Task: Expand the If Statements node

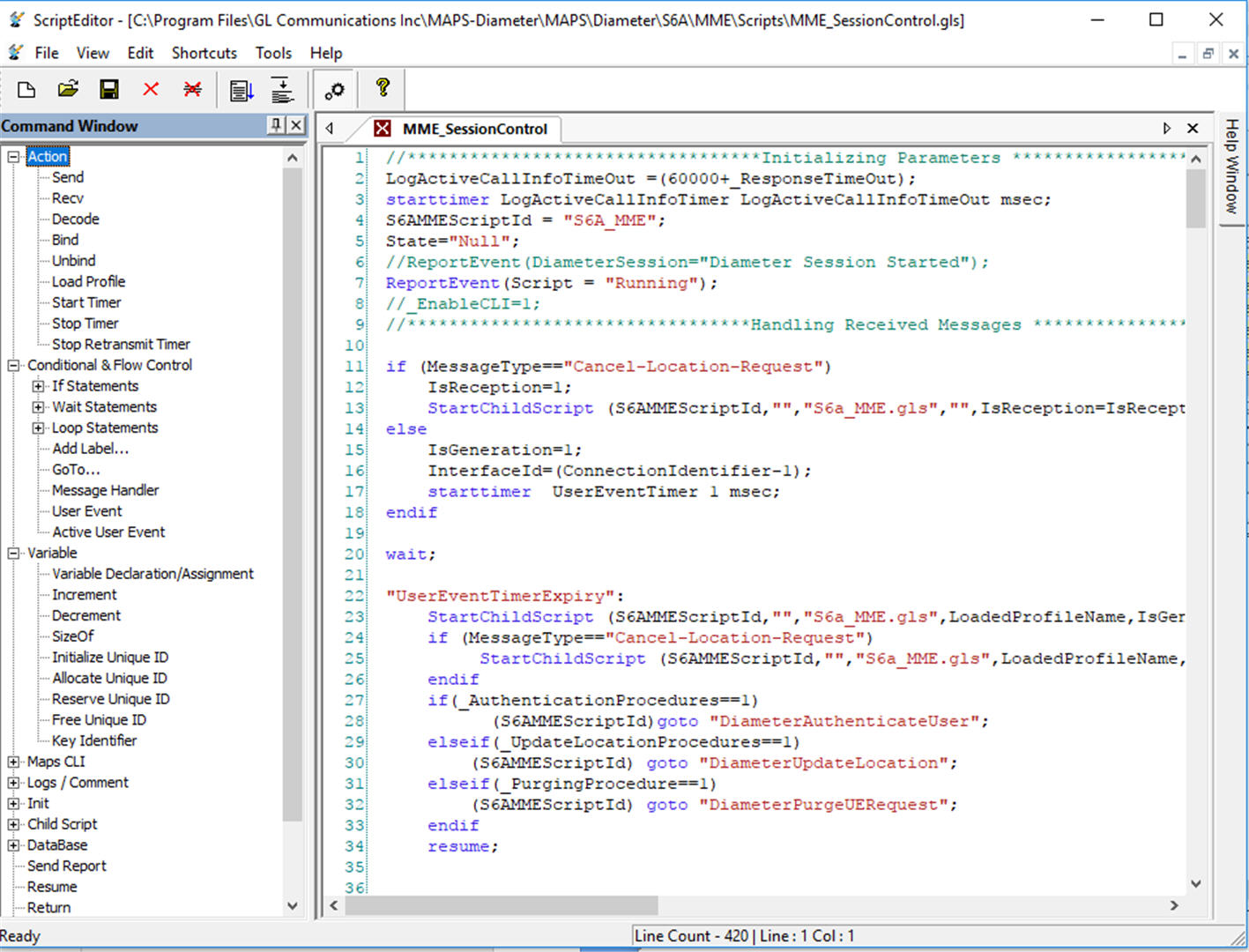Action: (38, 385)
